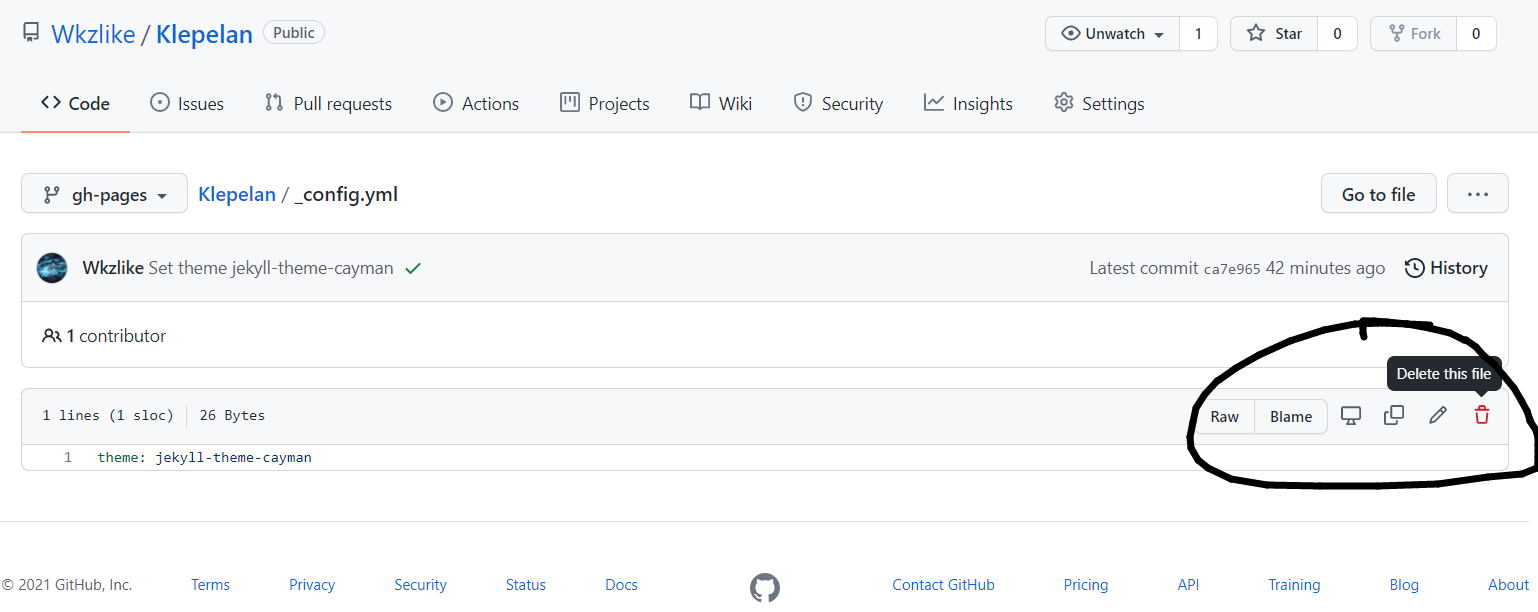Open the Pull requests tab
Viewport: 1538px width, 612px height.
pos(328,104)
